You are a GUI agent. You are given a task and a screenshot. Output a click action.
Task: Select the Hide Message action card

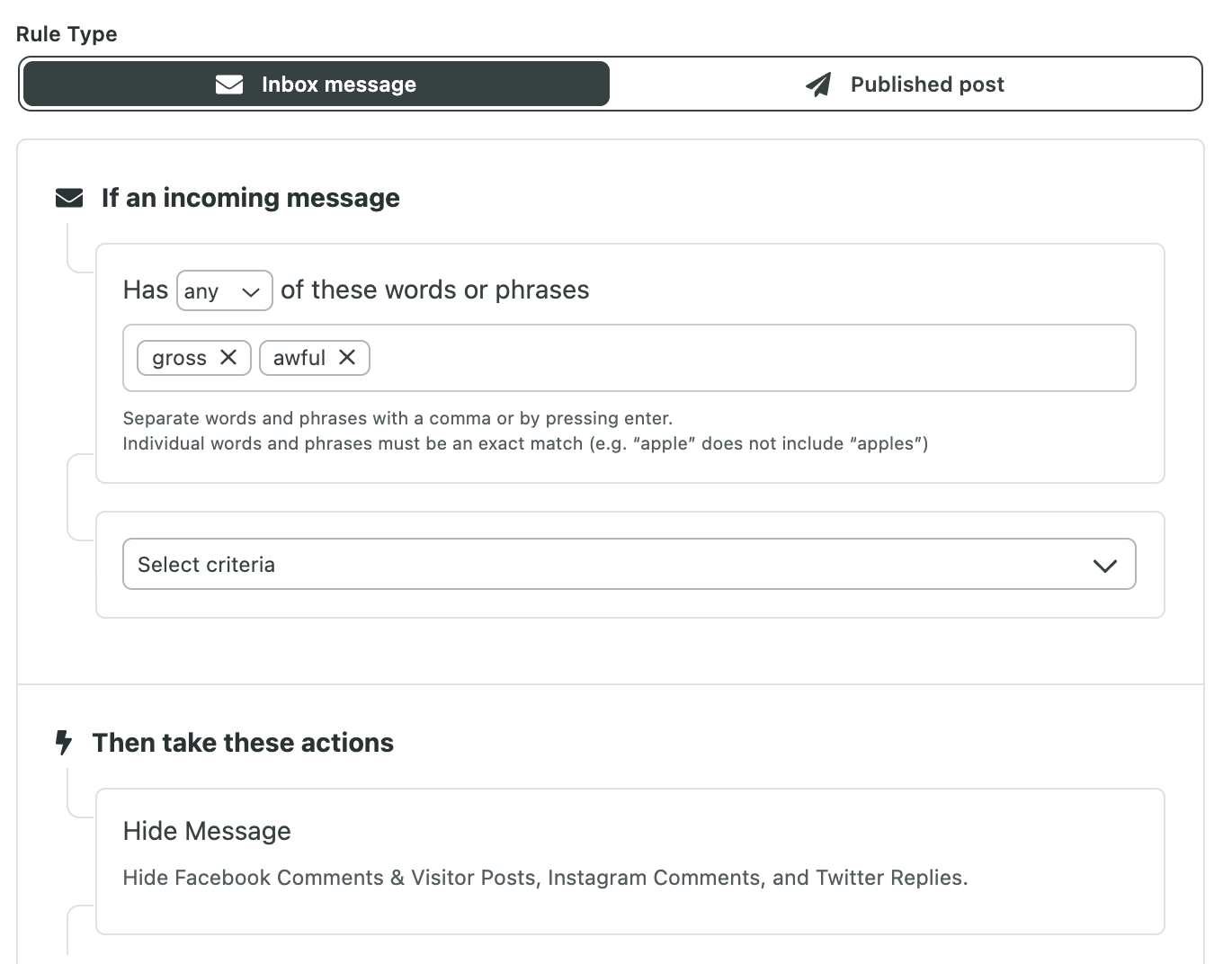click(x=630, y=861)
